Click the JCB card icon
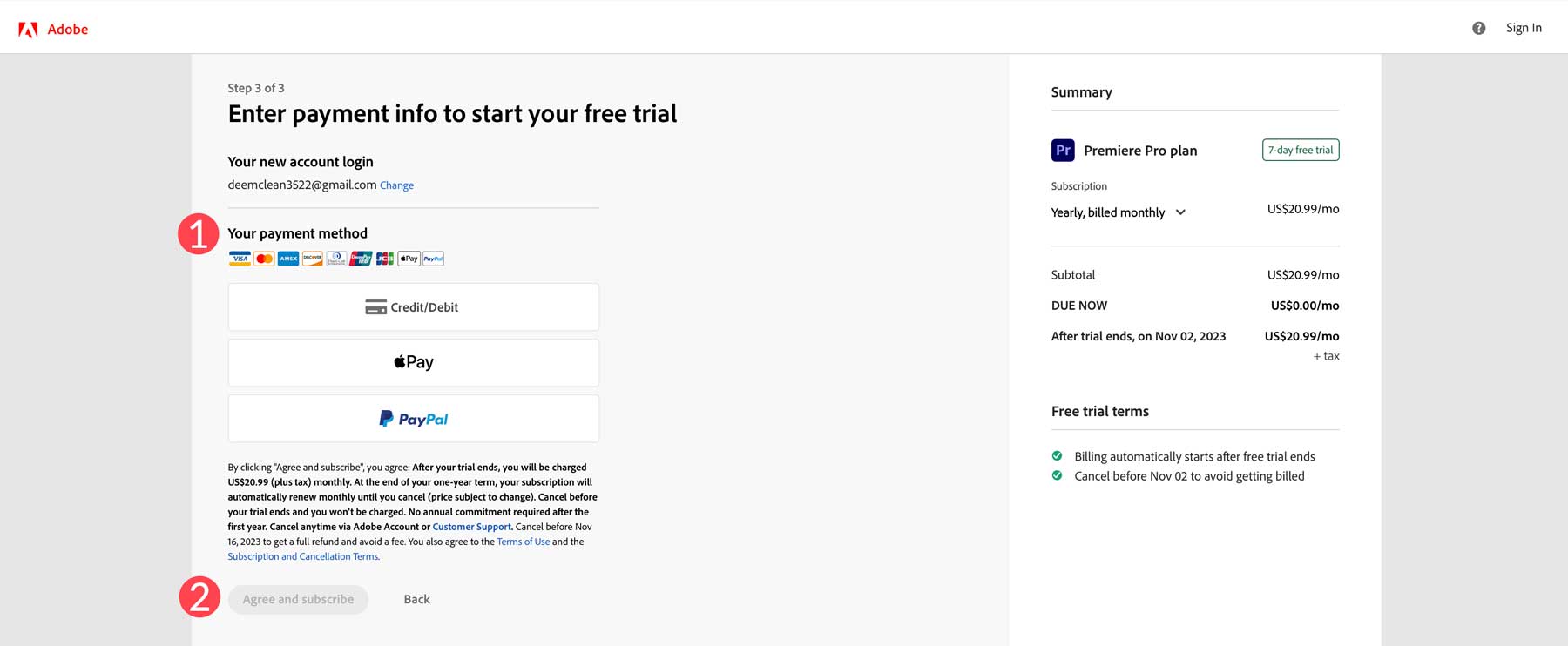This screenshot has width=1568, height=646. [385, 259]
